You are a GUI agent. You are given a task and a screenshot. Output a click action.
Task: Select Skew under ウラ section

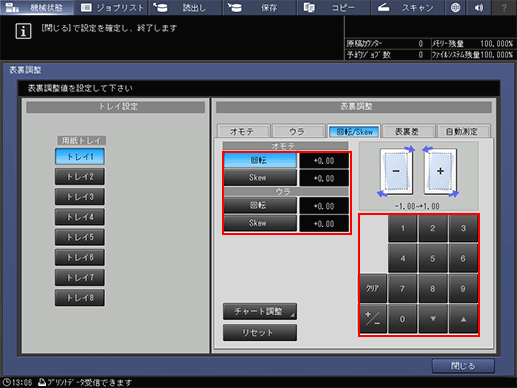(260, 223)
